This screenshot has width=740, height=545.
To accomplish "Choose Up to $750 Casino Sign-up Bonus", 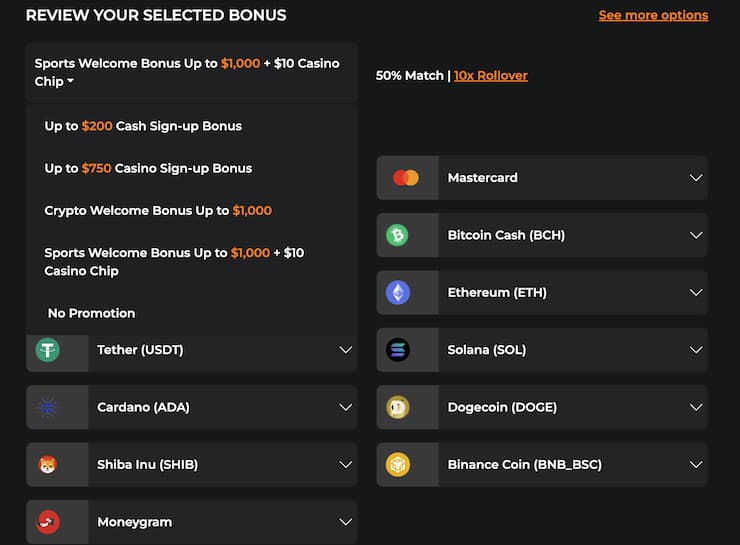I will tap(148, 168).
